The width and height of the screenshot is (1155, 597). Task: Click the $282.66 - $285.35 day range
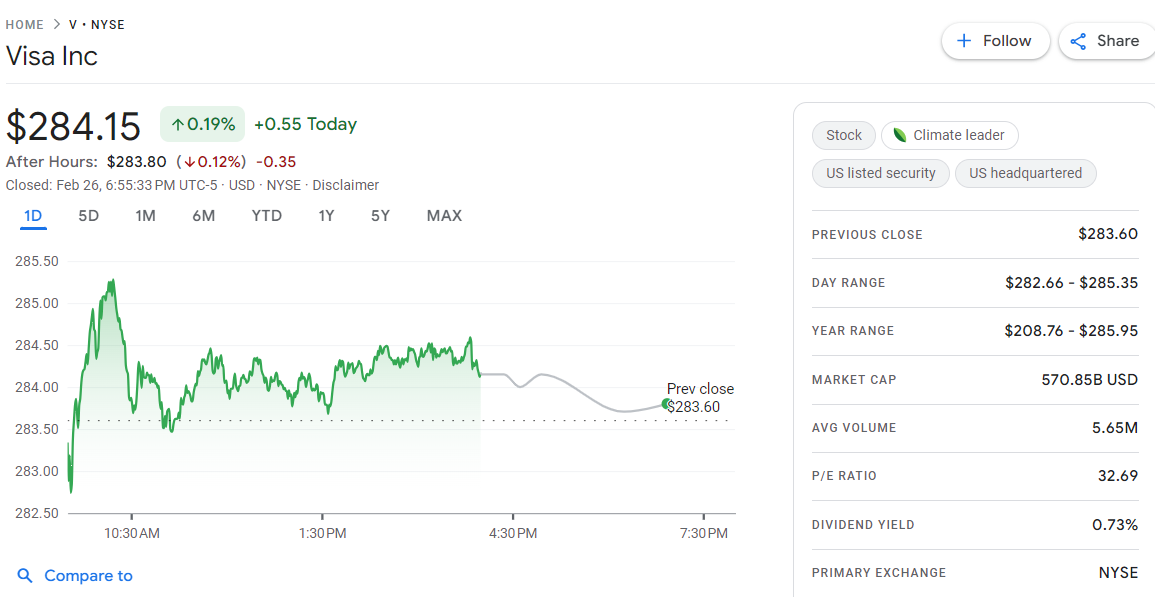coord(1071,283)
